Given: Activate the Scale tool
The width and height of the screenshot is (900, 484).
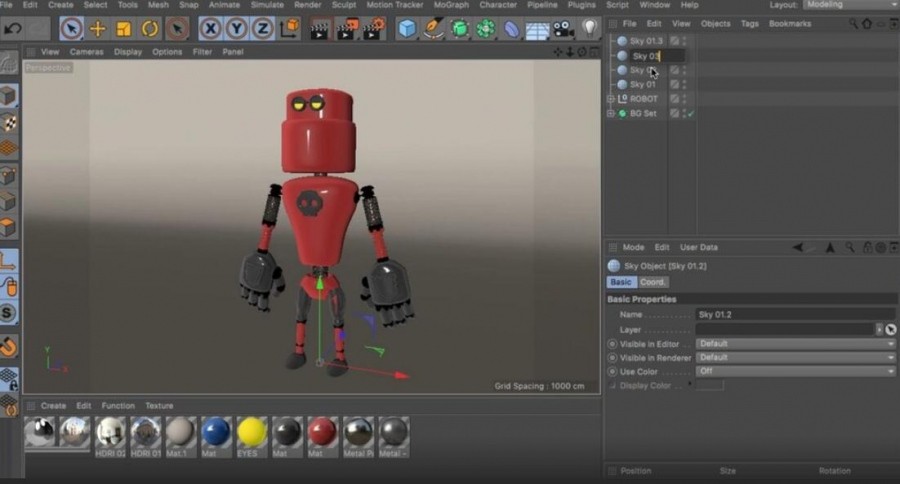Looking at the screenshot, I should (x=123, y=29).
